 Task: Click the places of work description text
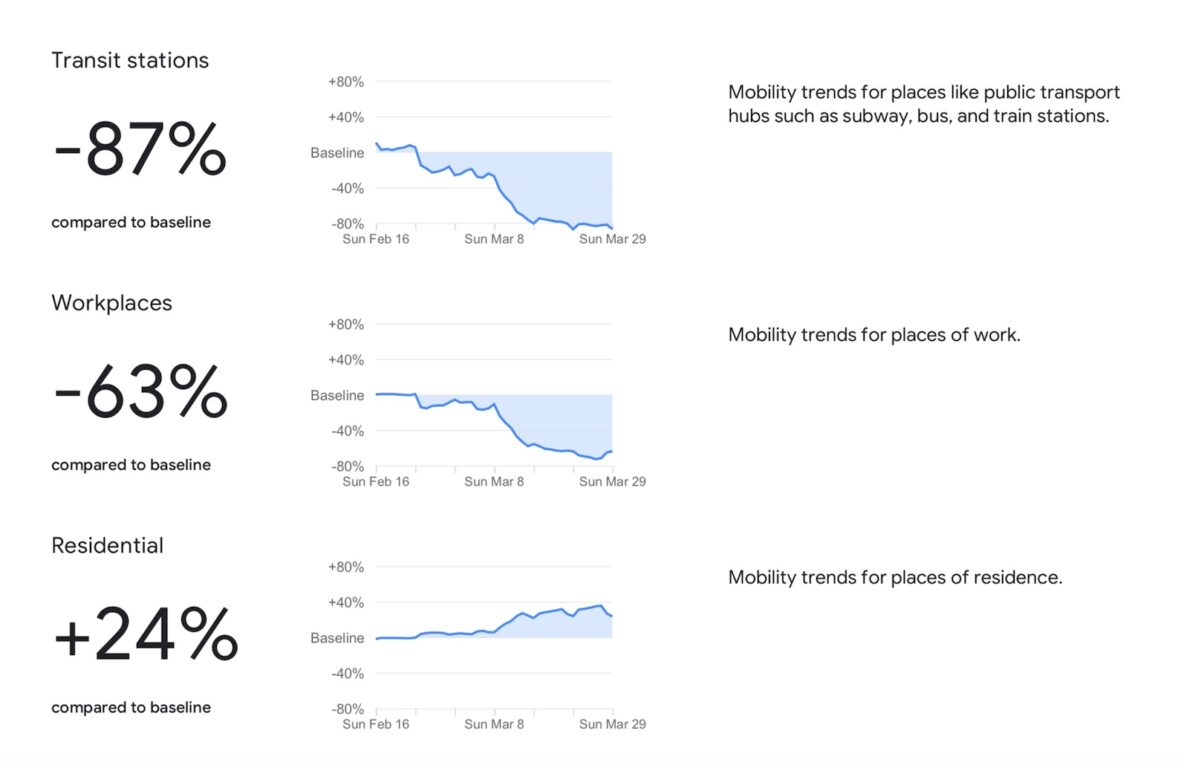(x=874, y=335)
